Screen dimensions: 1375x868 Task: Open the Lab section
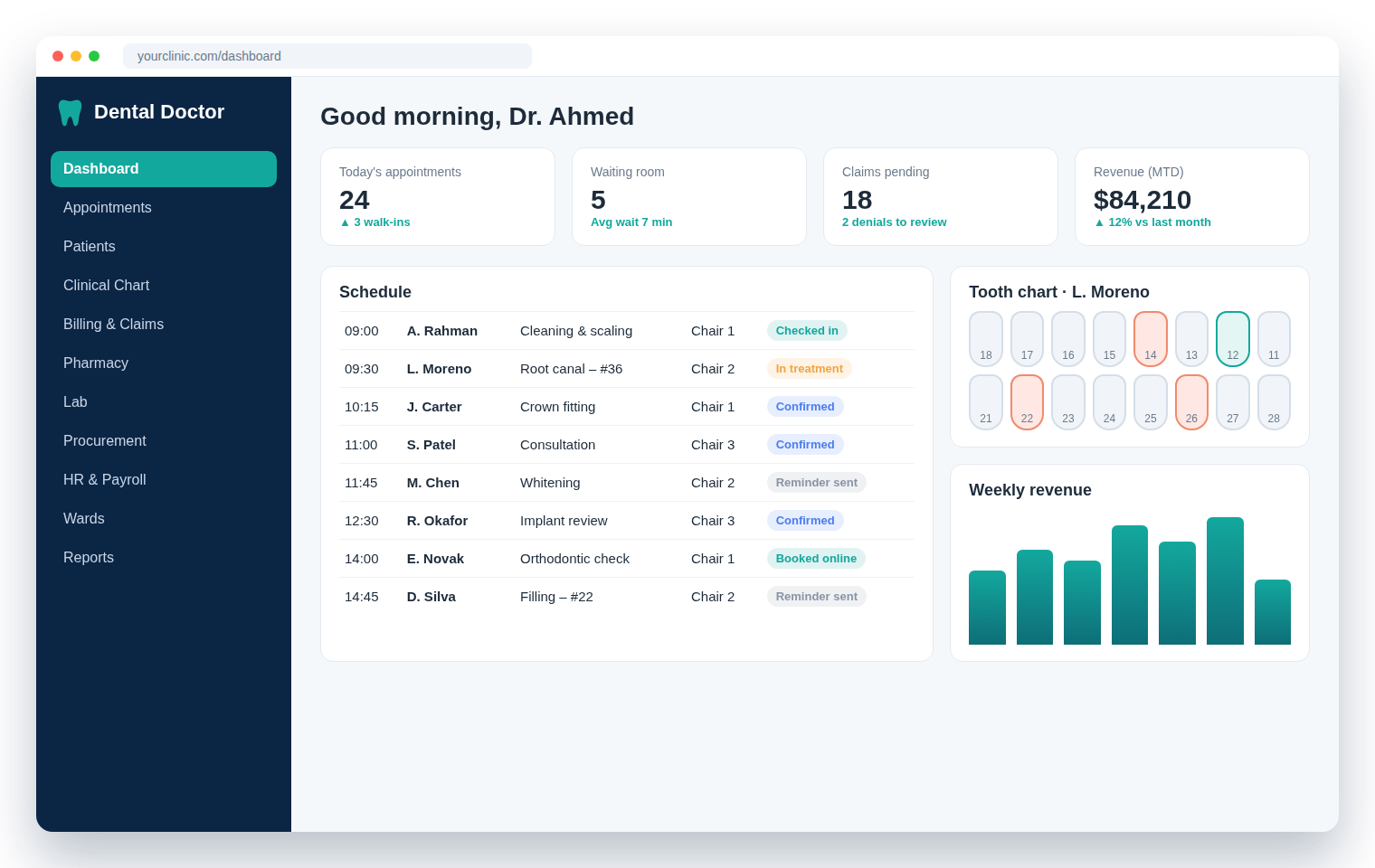click(164, 402)
